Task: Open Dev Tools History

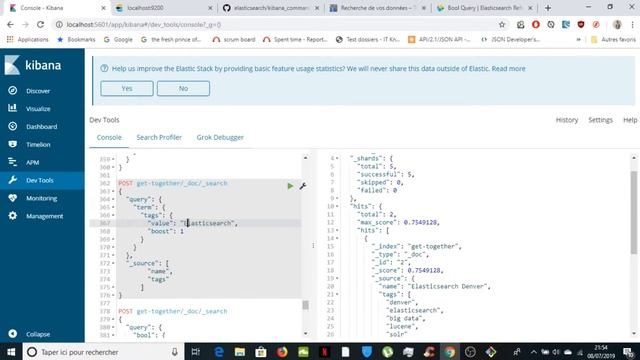Action: click(567, 120)
